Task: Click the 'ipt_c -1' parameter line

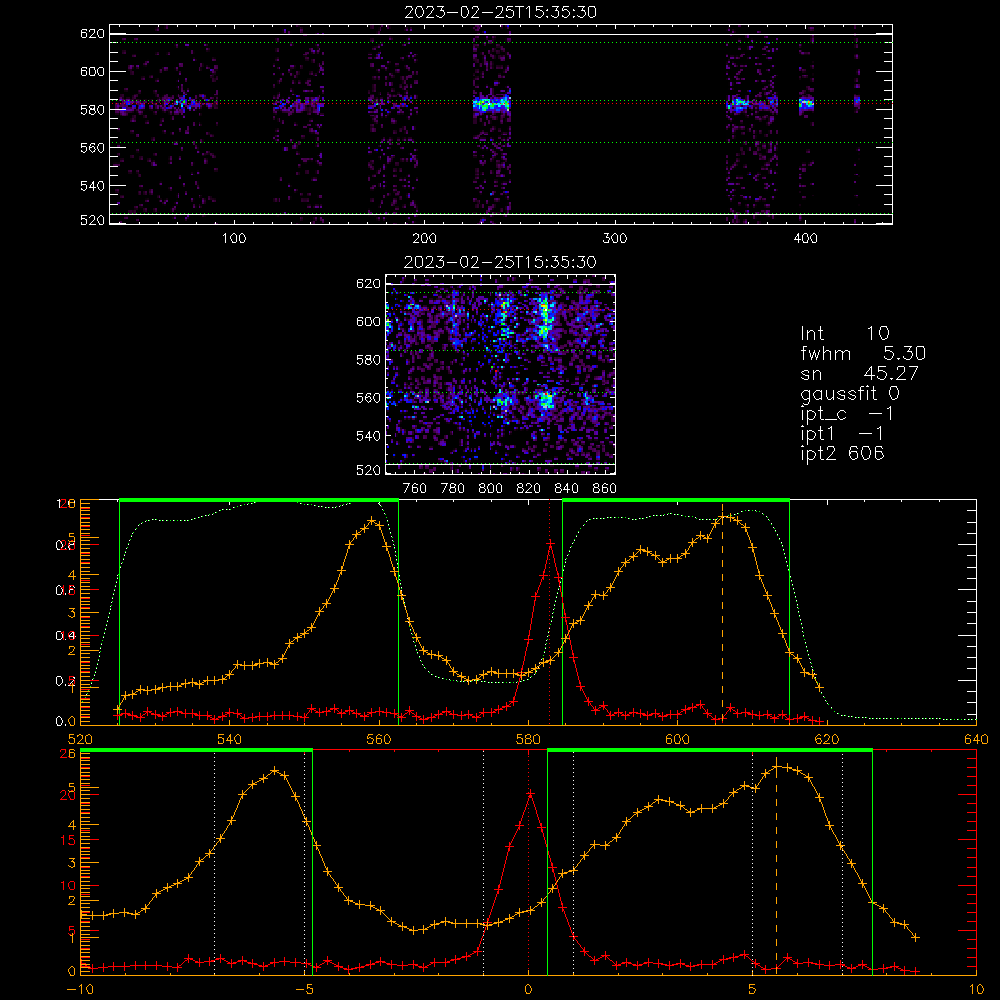Action: (x=847, y=414)
